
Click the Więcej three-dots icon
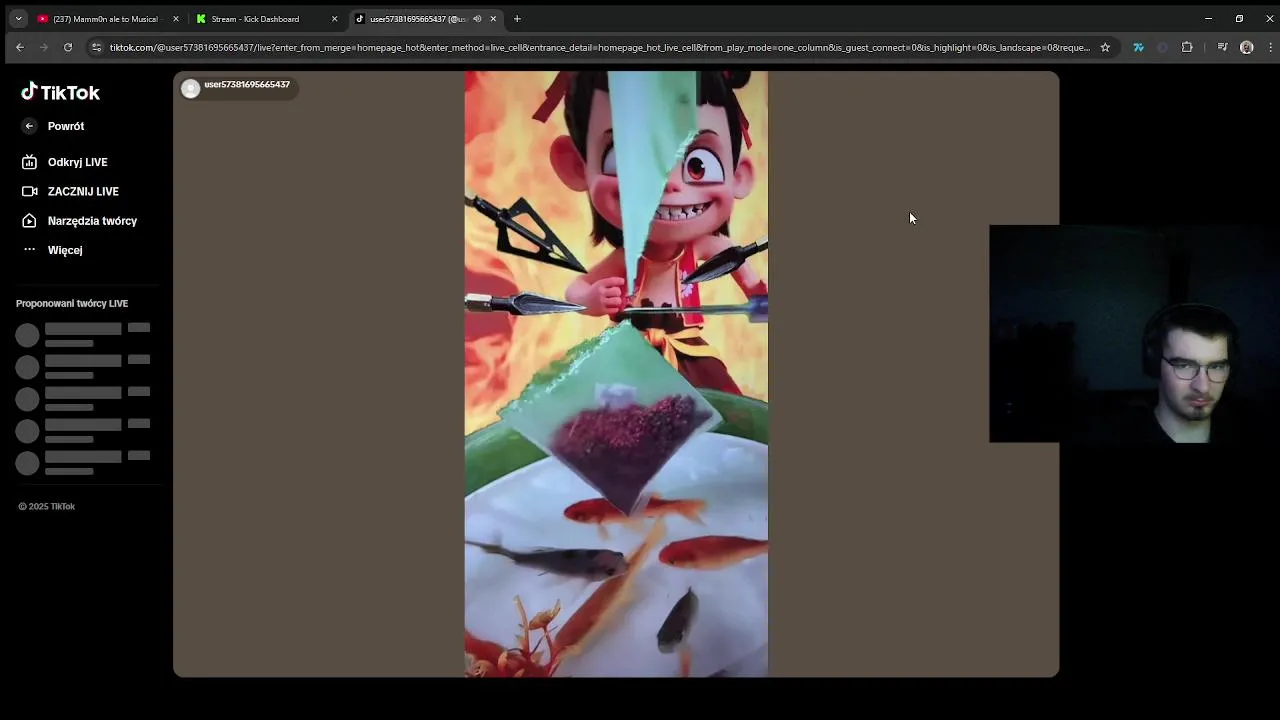click(29, 250)
